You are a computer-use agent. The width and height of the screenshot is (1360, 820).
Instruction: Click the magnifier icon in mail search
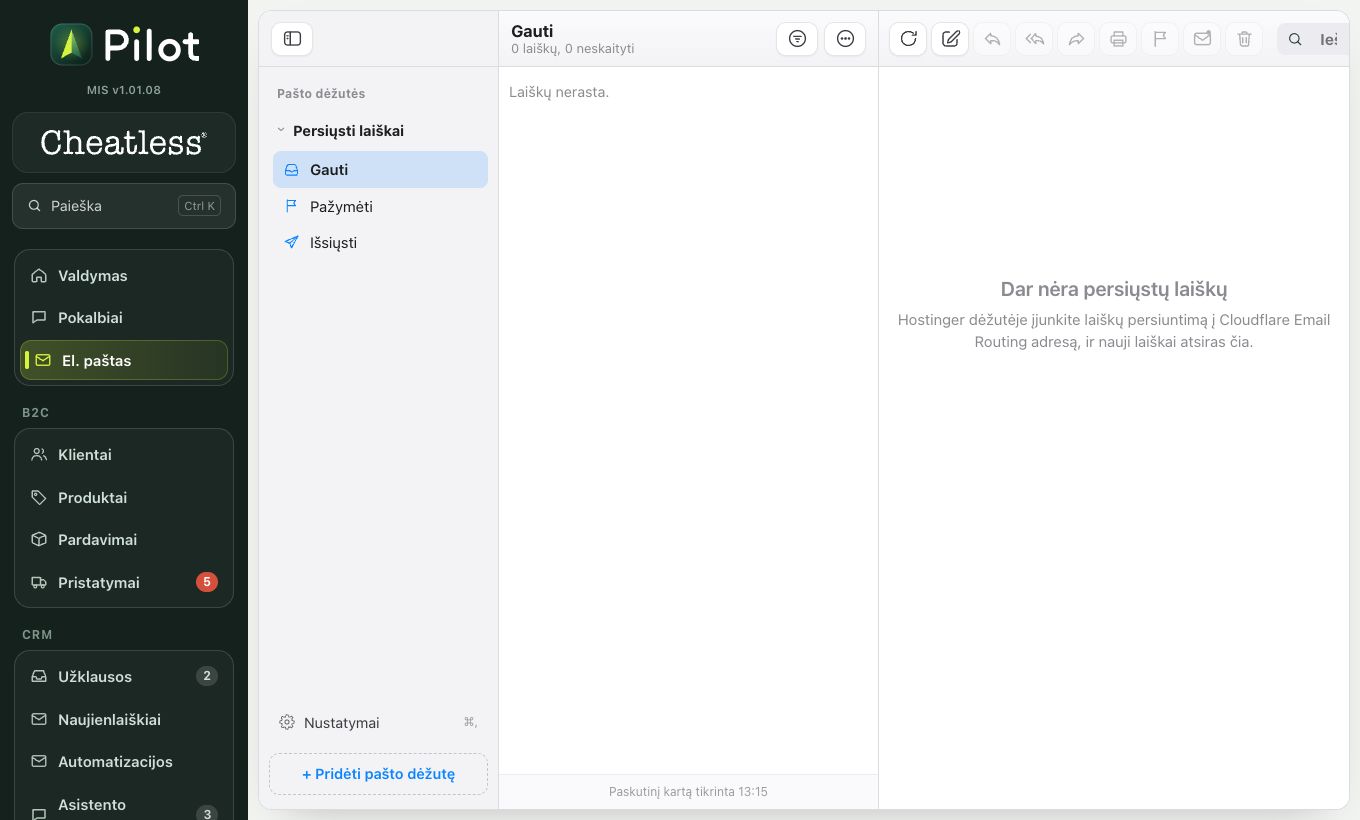coord(1295,39)
